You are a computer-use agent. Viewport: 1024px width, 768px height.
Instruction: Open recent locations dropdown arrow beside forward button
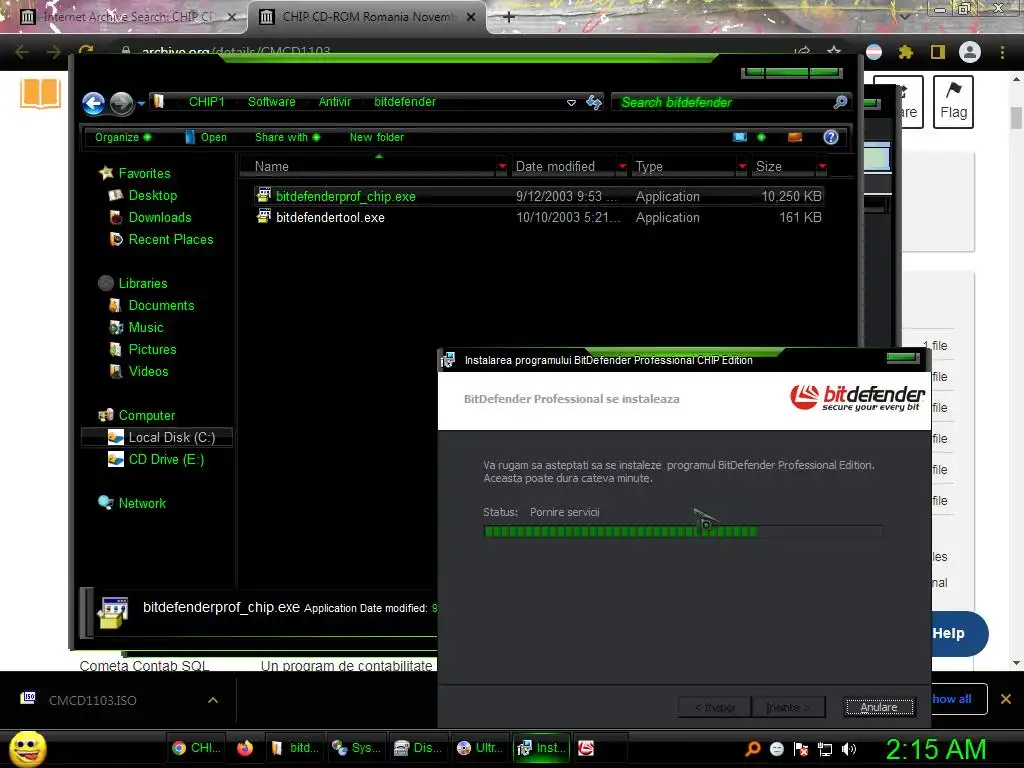tap(141, 103)
